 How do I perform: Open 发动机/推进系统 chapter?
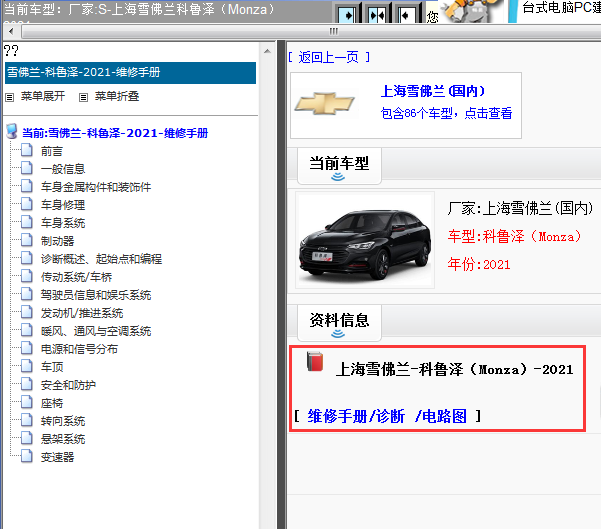pyautogui.click(x=82, y=313)
